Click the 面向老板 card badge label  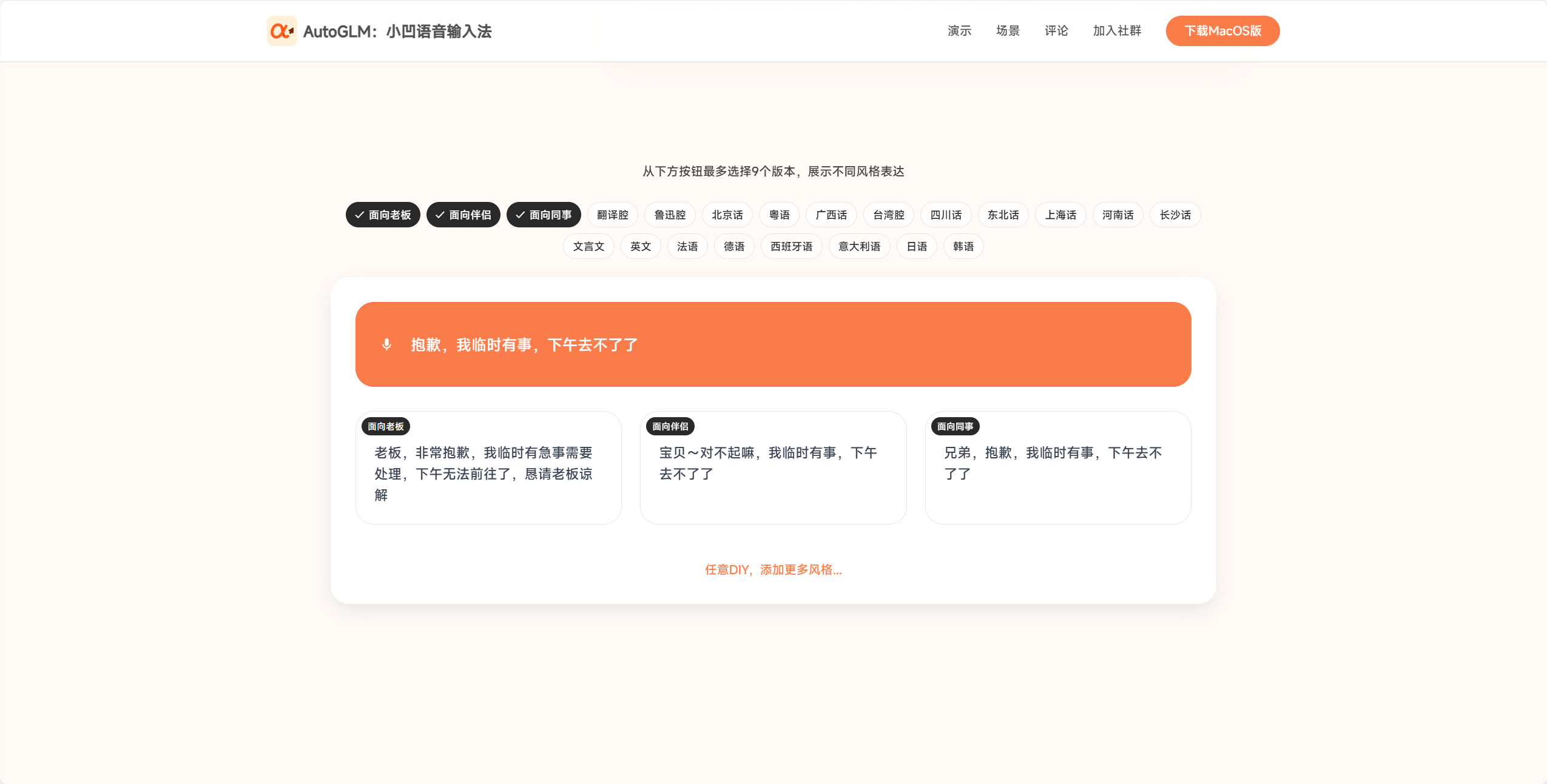click(386, 426)
